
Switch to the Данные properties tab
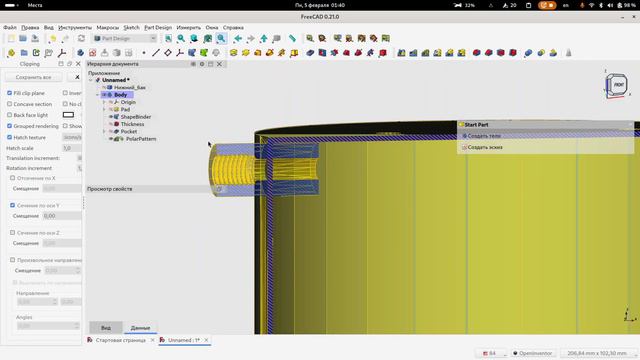[140, 328]
